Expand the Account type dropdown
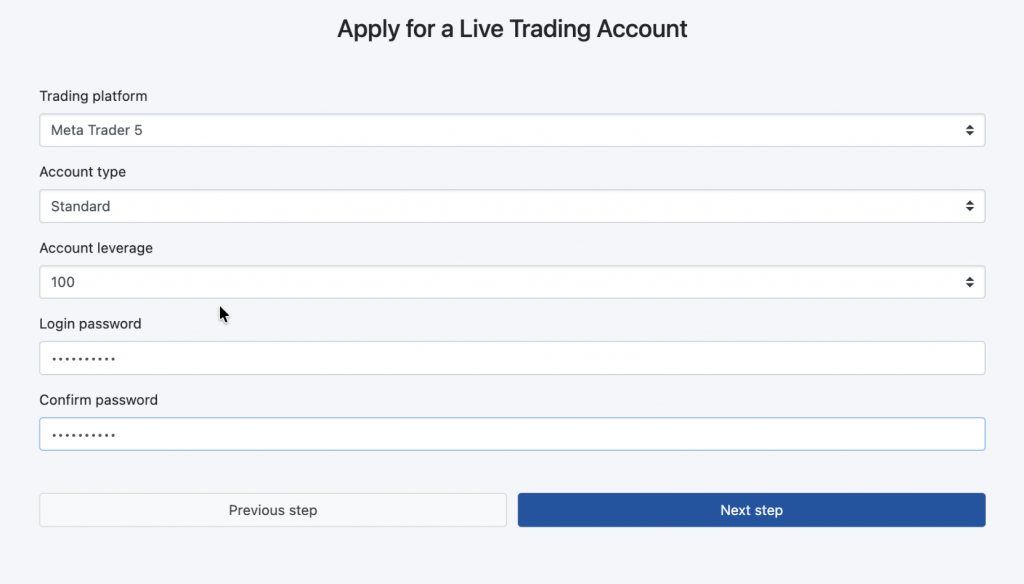 coord(512,206)
